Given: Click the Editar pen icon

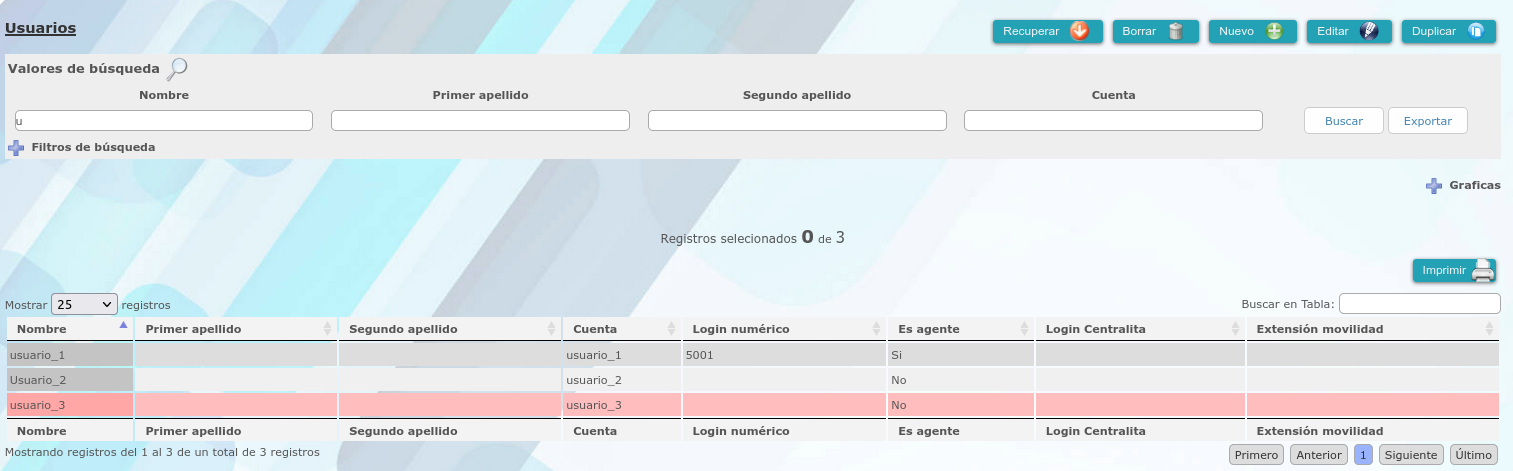Looking at the screenshot, I should (x=1370, y=31).
